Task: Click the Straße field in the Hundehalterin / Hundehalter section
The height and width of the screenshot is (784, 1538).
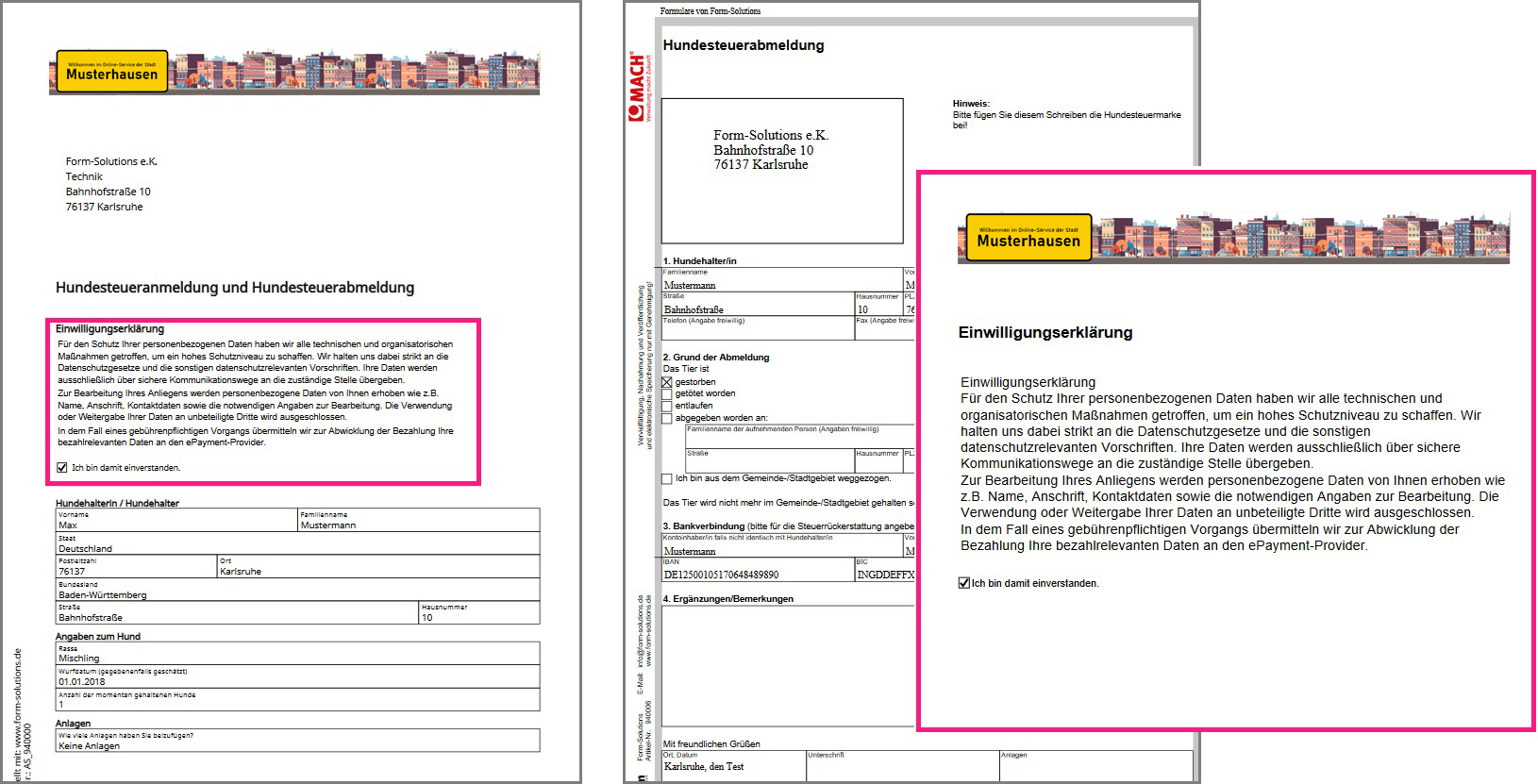Action: (238, 612)
